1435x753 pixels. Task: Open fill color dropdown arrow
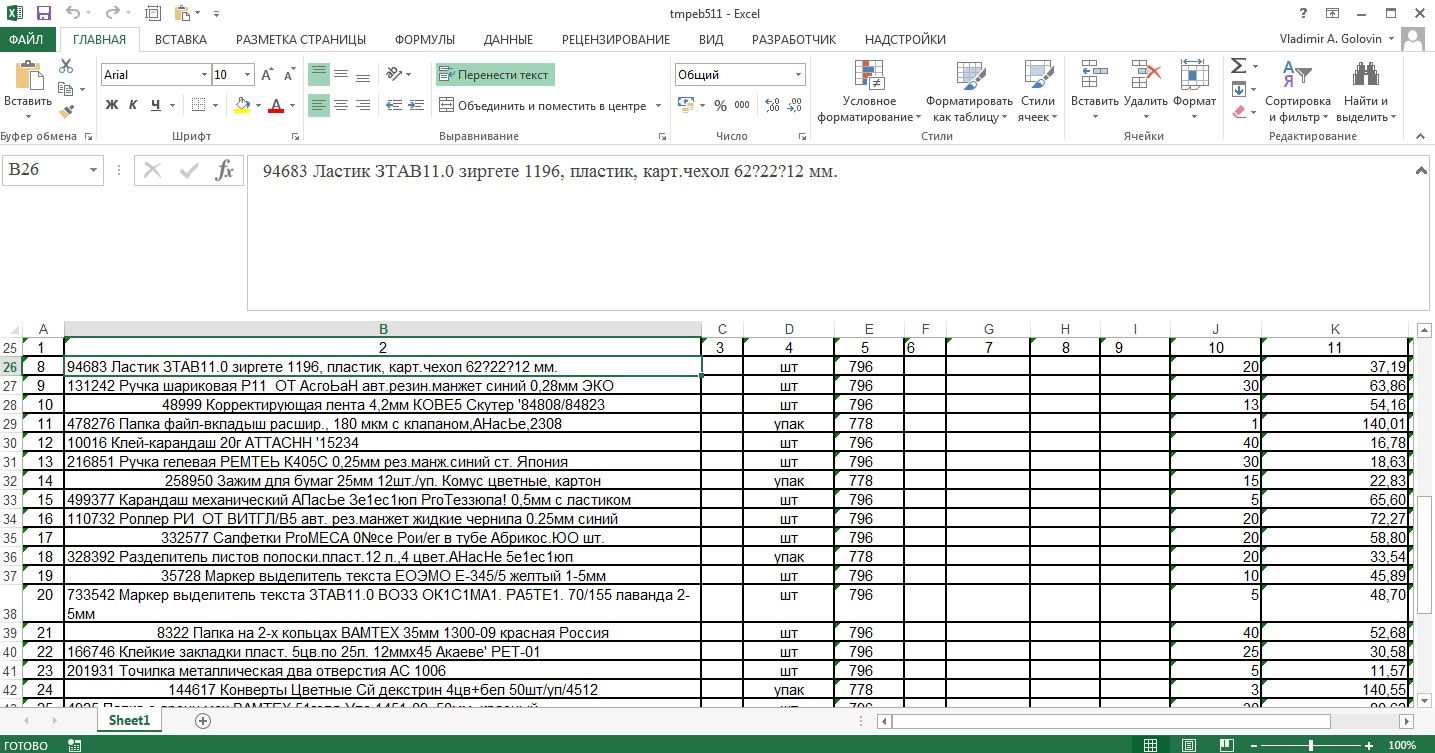click(x=257, y=105)
